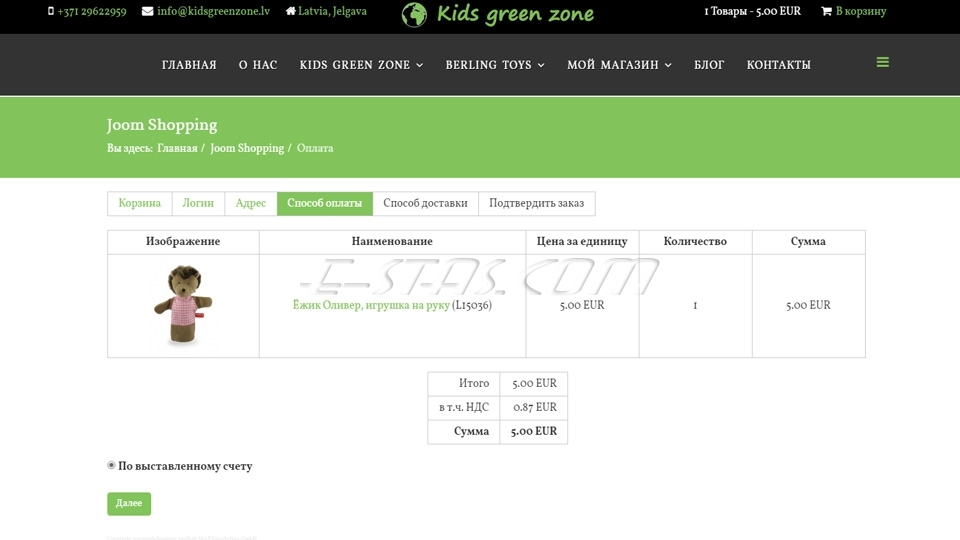Click the bold '5.00 EUR' total sum

(x=534, y=431)
